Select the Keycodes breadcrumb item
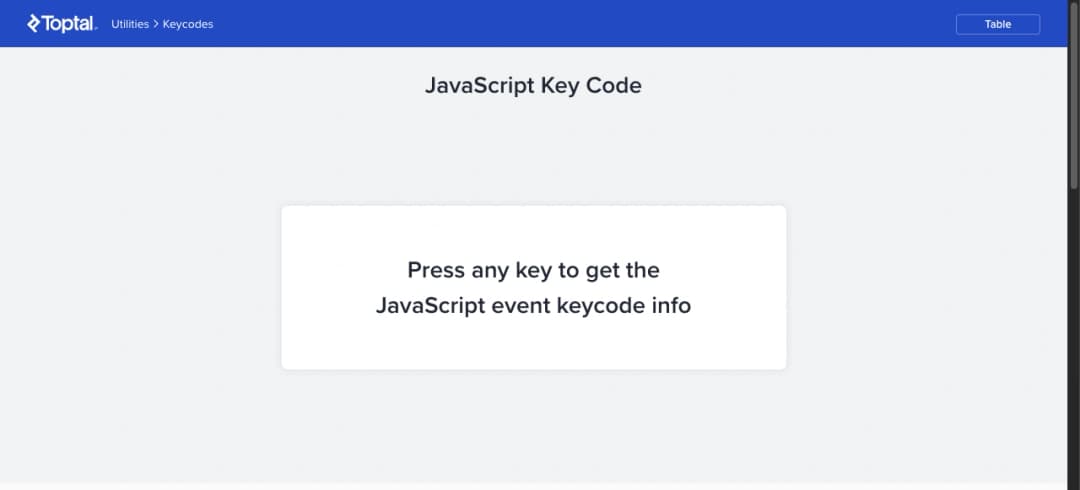Image resolution: width=1080 pixels, height=490 pixels. click(x=188, y=24)
